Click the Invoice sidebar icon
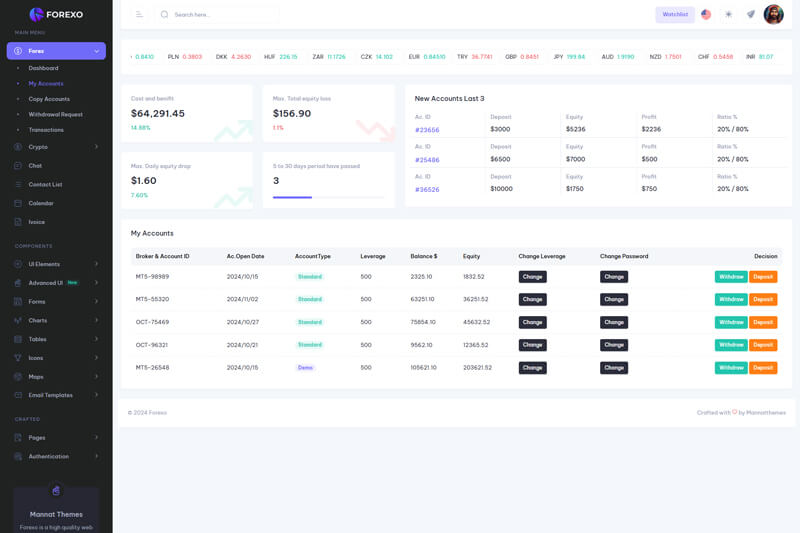This screenshot has width=800, height=533. tap(18, 222)
